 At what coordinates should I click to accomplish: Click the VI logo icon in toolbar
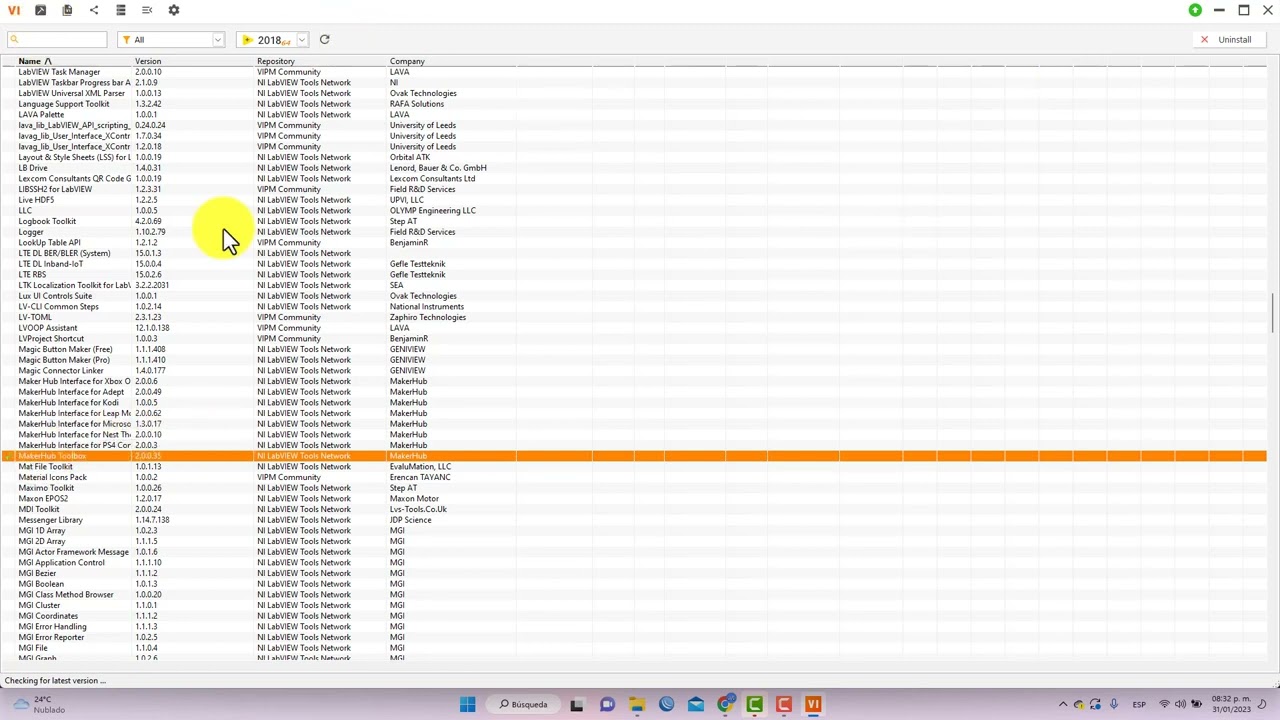click(14, 10)
